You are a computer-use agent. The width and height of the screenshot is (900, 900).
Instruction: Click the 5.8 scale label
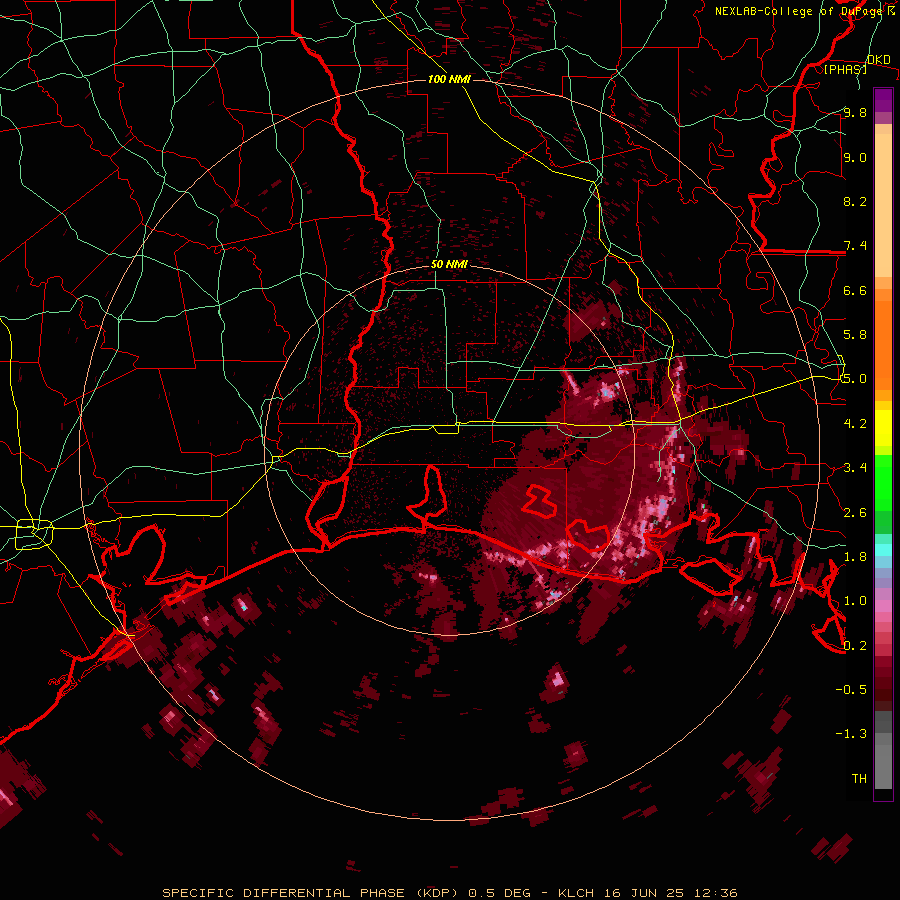[x=855, y=335]
